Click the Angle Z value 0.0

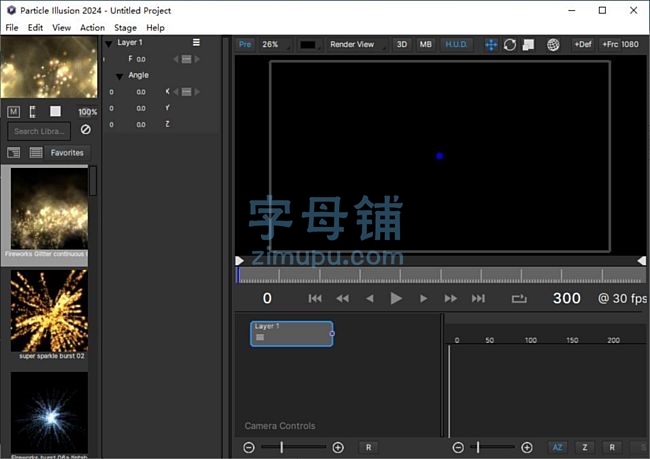(x=141, y=124)
